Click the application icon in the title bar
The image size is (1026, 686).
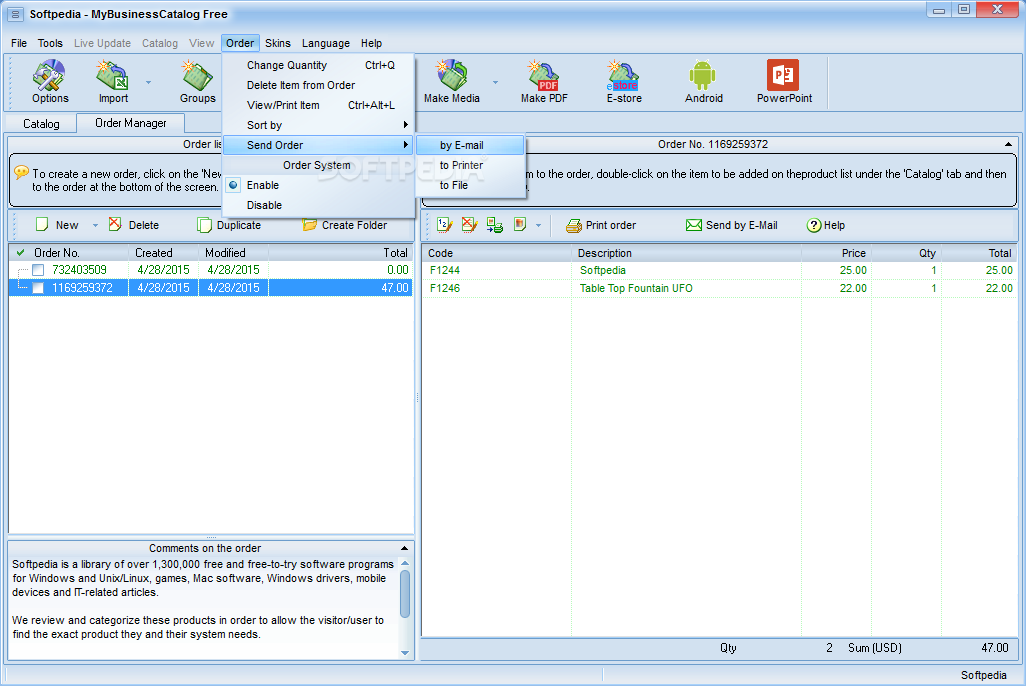(16, 14)
